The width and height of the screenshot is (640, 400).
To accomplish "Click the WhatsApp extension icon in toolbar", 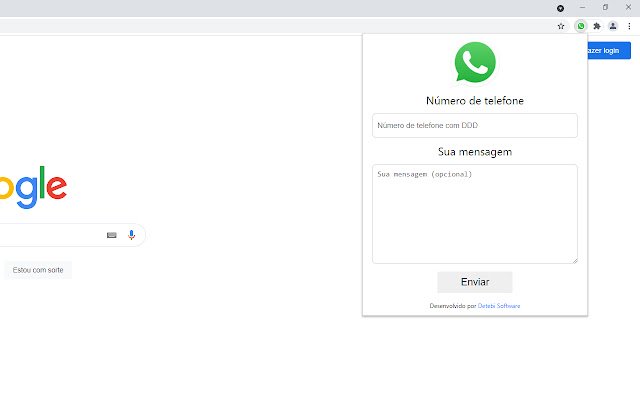I will pos(580,26).
